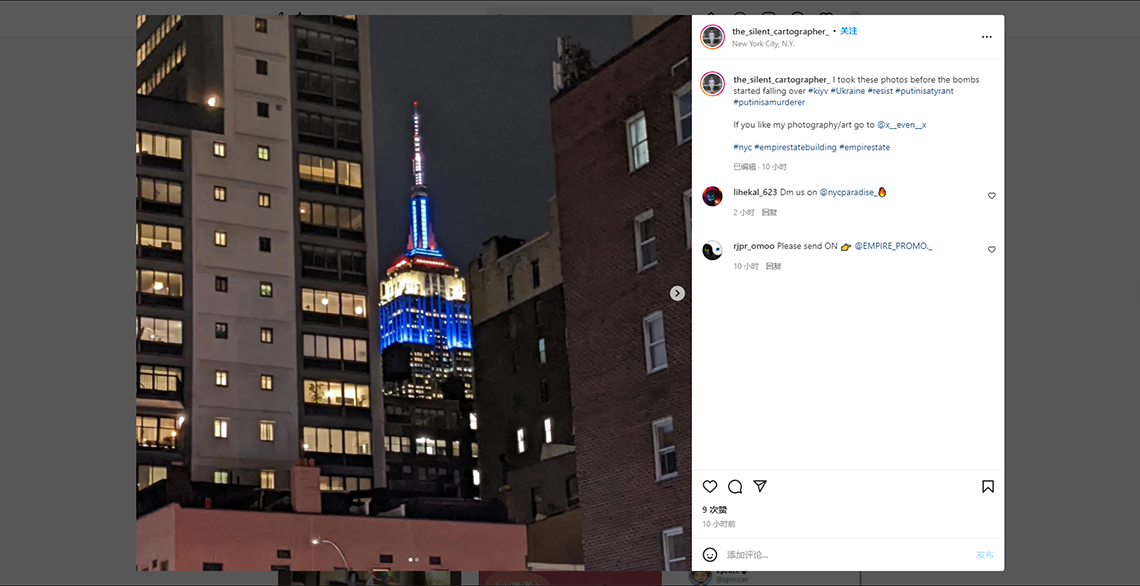This screenshot has width=1140, height=586.
Task: Open the three-dot more options menu
Action: (x=987, y=37)
